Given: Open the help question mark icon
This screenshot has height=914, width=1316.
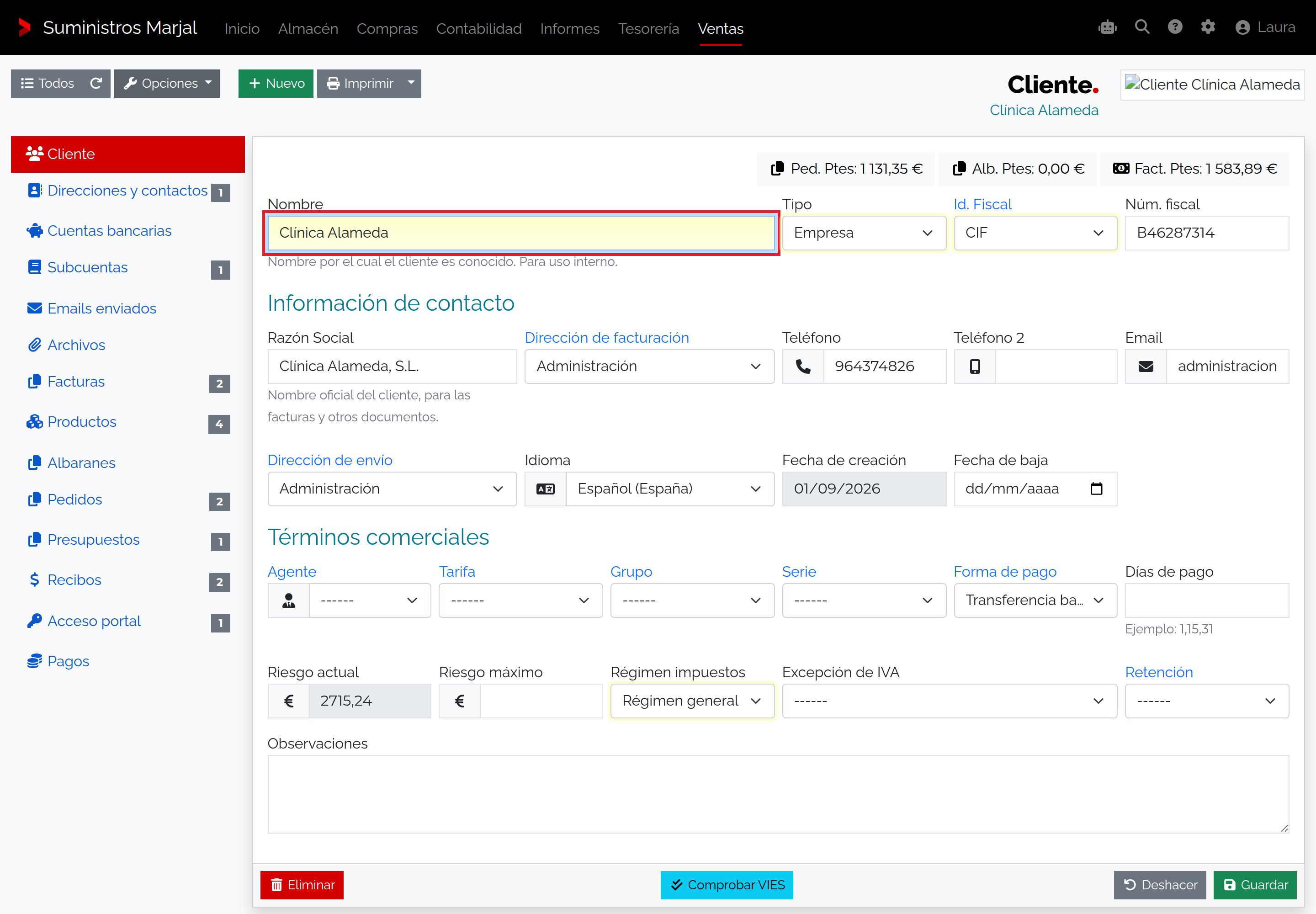Looking at the screenshot, I should 1175,27.
